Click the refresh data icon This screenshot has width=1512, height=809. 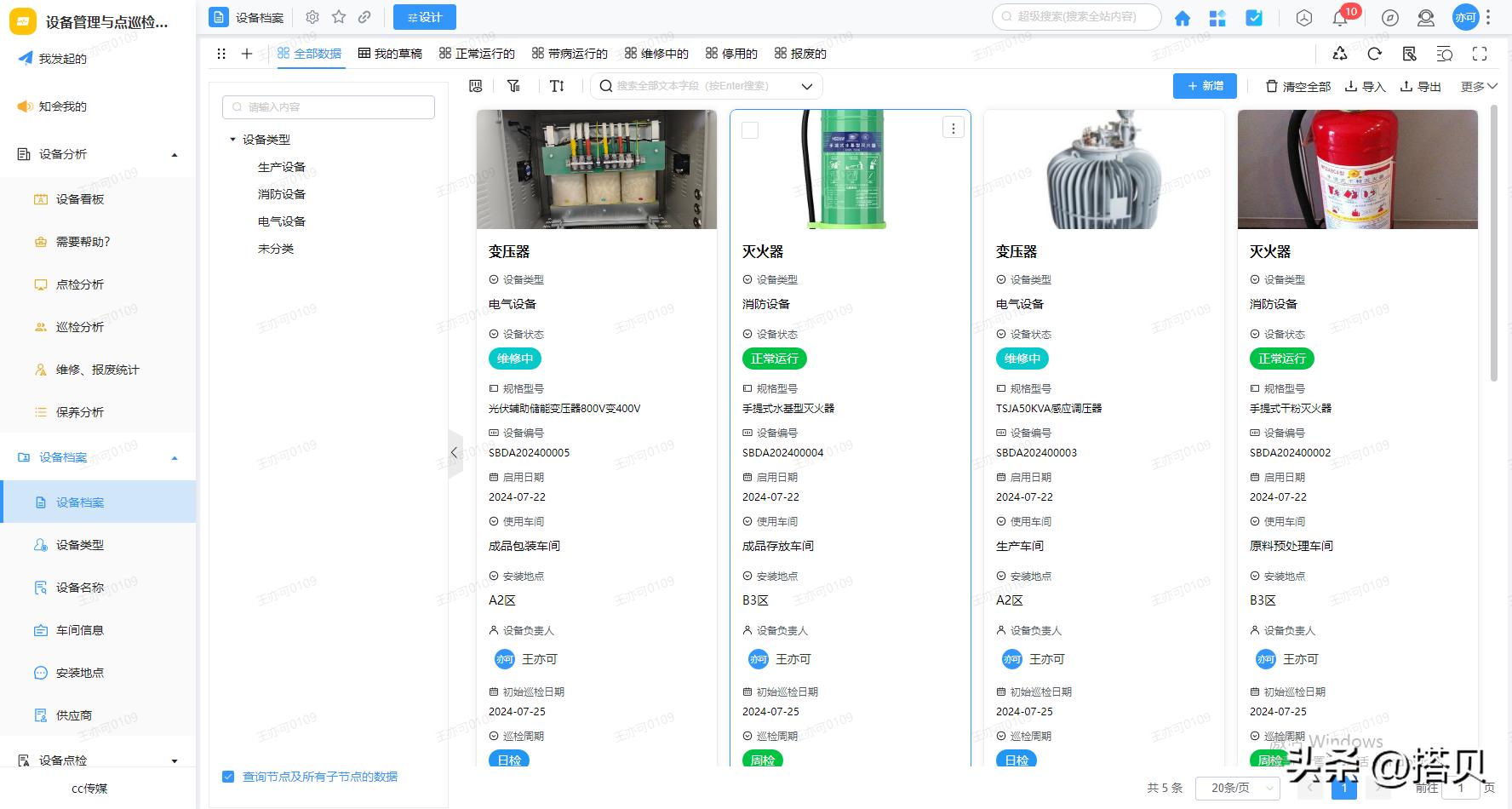(x=1374, y=53)
